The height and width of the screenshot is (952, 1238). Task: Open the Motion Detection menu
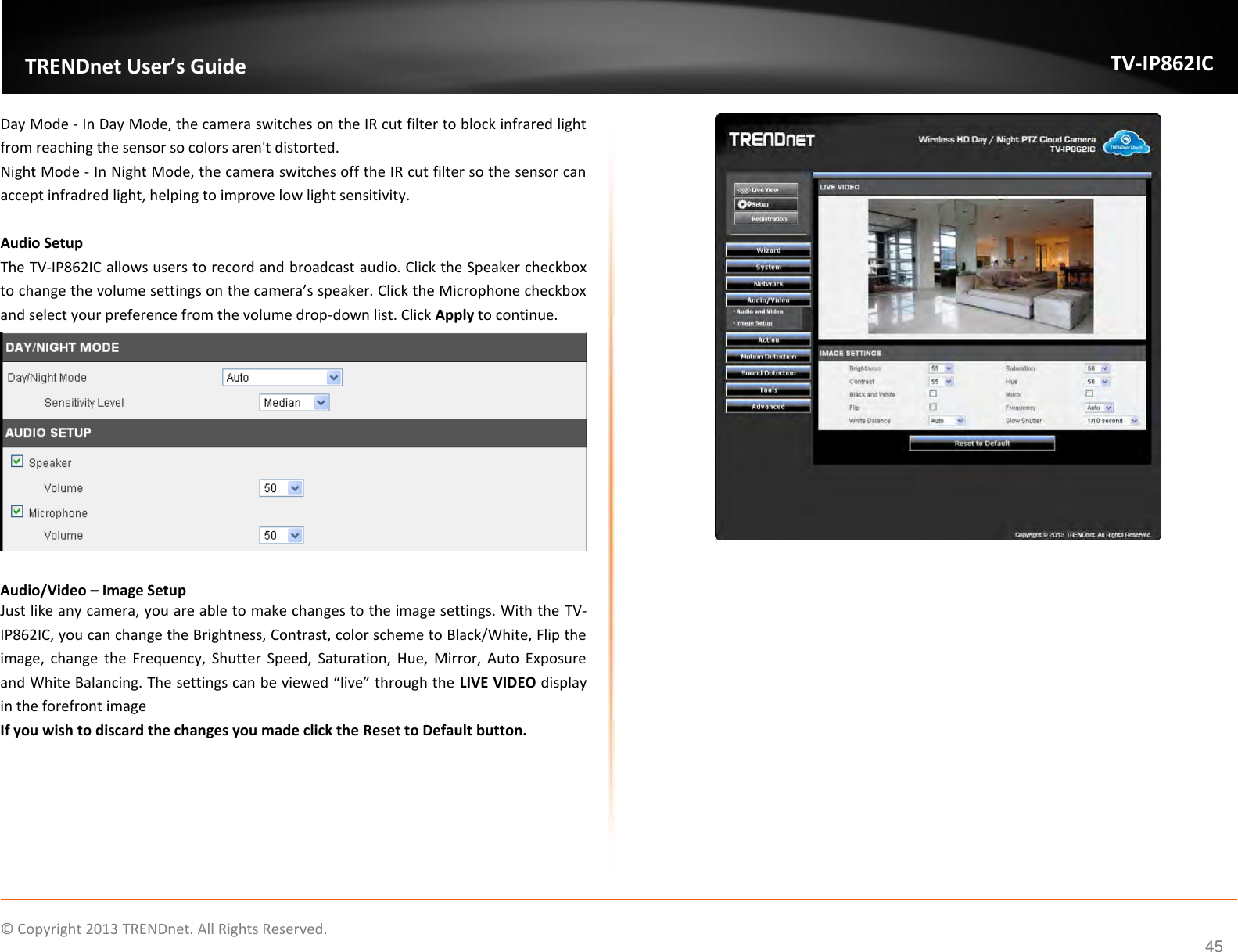coord(768,356)
